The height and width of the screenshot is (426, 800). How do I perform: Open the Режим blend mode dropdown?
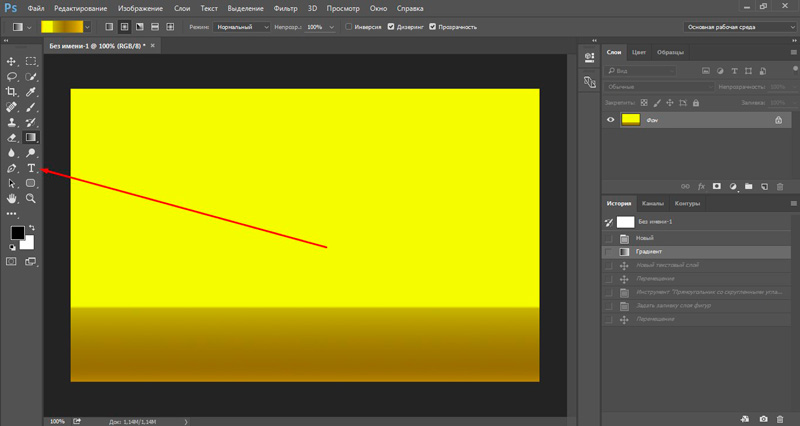(241, 27)
